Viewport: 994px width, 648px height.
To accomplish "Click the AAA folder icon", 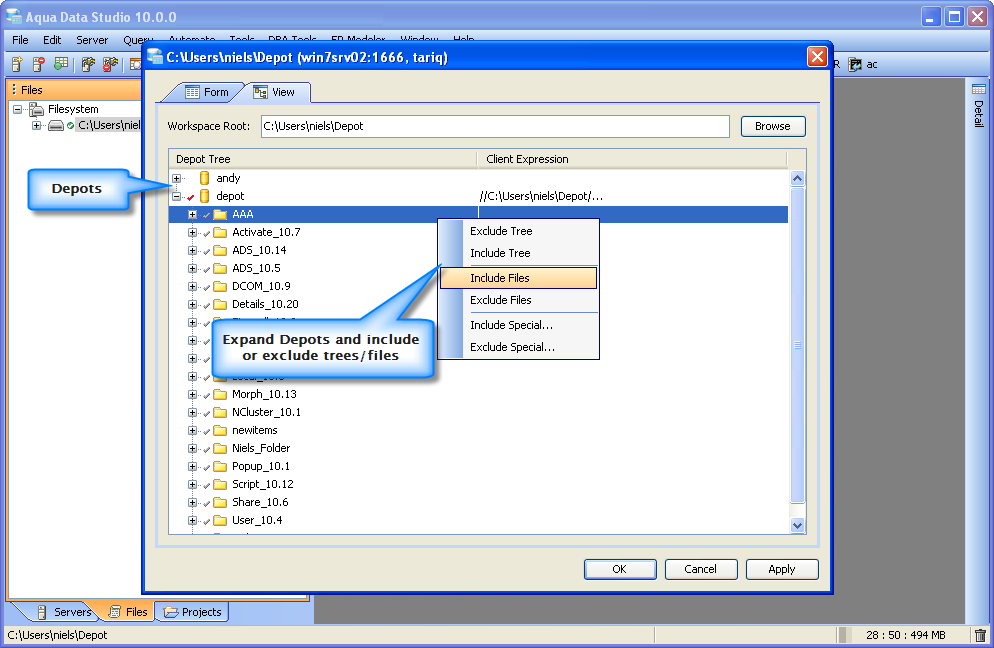I will click(220, 214).
